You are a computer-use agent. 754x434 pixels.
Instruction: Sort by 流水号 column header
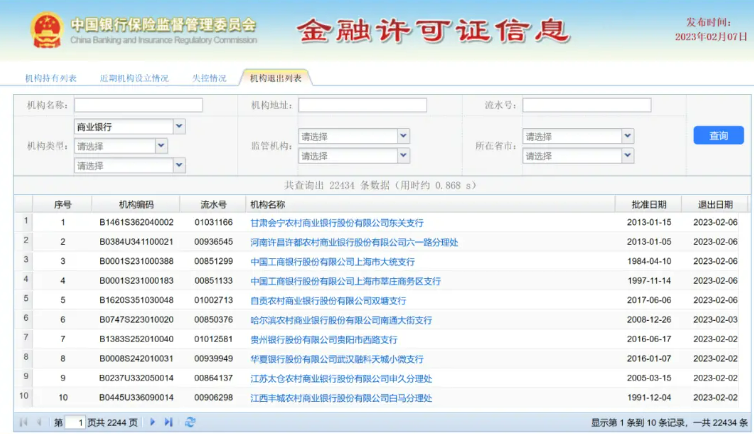coord(214,205)
